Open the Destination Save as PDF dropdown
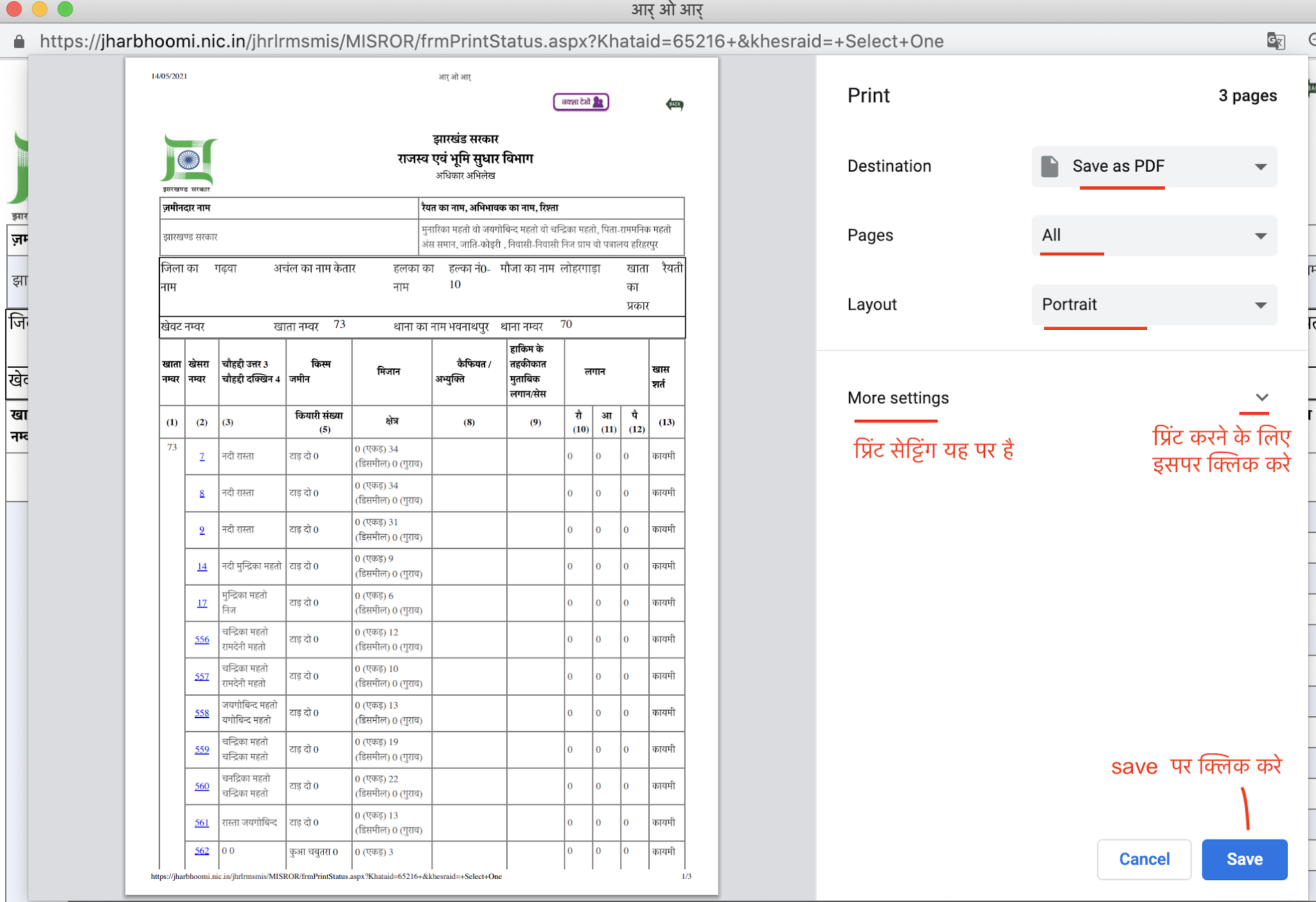Viewport: 1316px width, 902px height. pos(1154,167)
